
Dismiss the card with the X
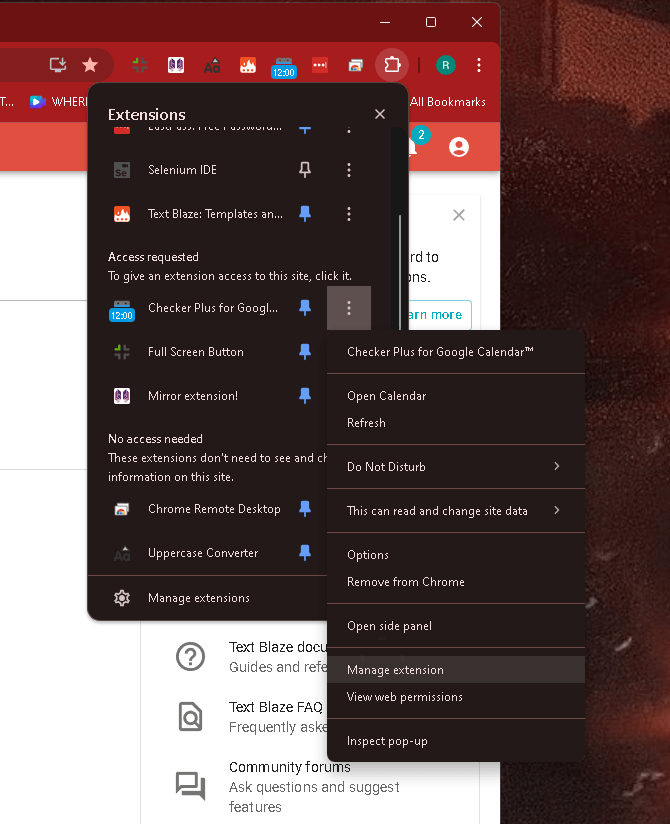(x=459, y=215)
